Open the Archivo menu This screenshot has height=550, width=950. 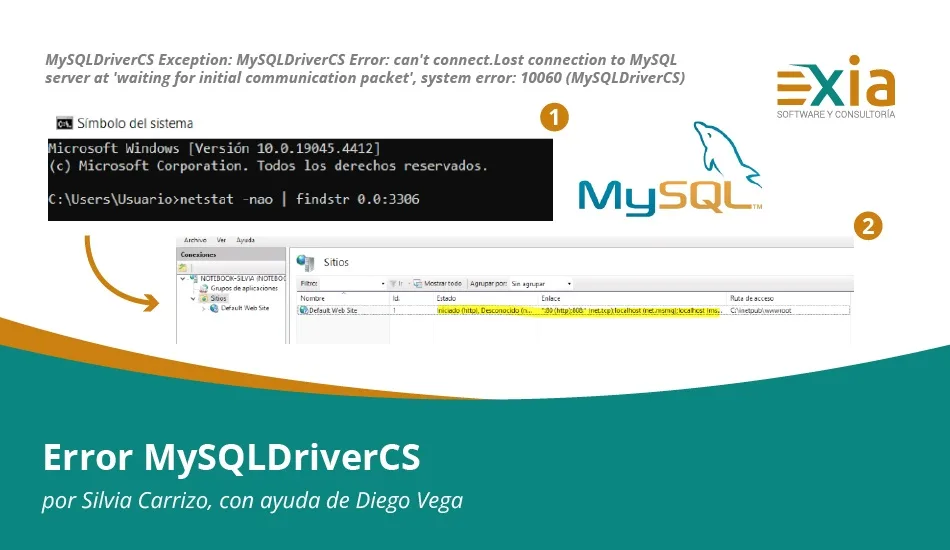pos(195,241)
